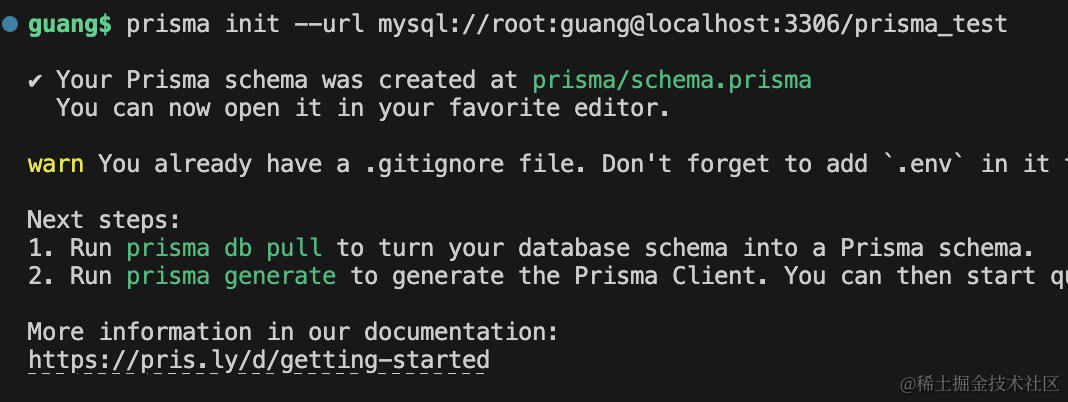The width and height of the screenshot is (1068, 402).
Task: Click the green 'prisma generate' command
Action: click(x=231, y=275)
